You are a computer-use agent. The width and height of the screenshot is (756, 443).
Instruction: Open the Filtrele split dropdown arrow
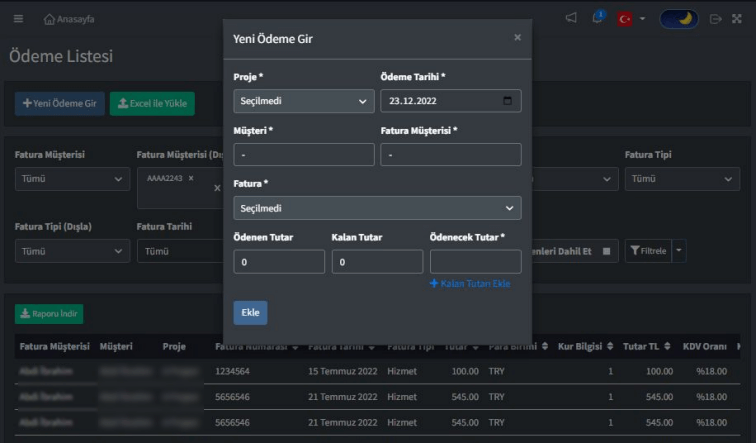click(679, 251)
